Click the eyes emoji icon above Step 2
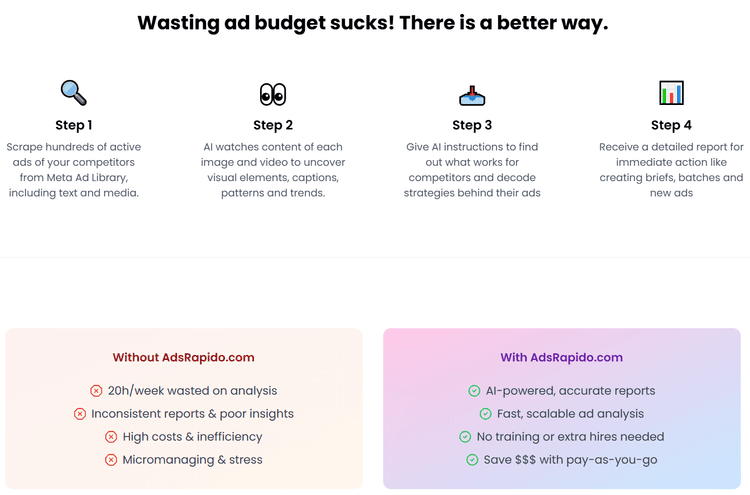Image resolution: width=750 pixels, height=495 pixels. tap(273, 94)
